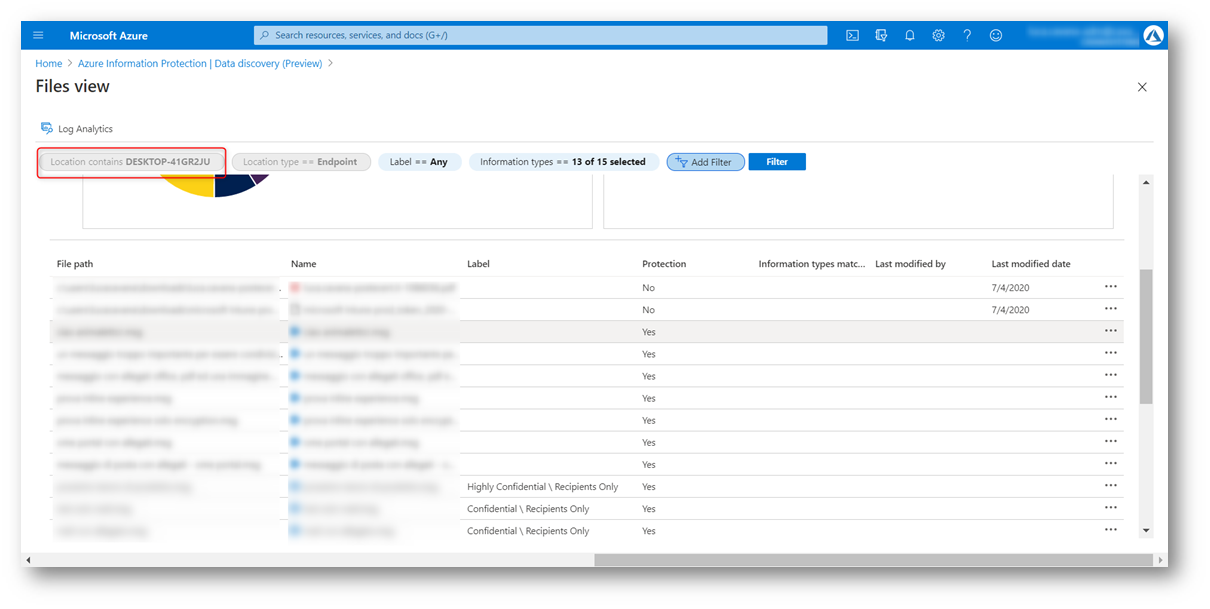This screenshot has width=1210, height=609.
Task: Edit the Location contains DESKTOP-41GR2JU filter
Action: [x=131, y=162]
